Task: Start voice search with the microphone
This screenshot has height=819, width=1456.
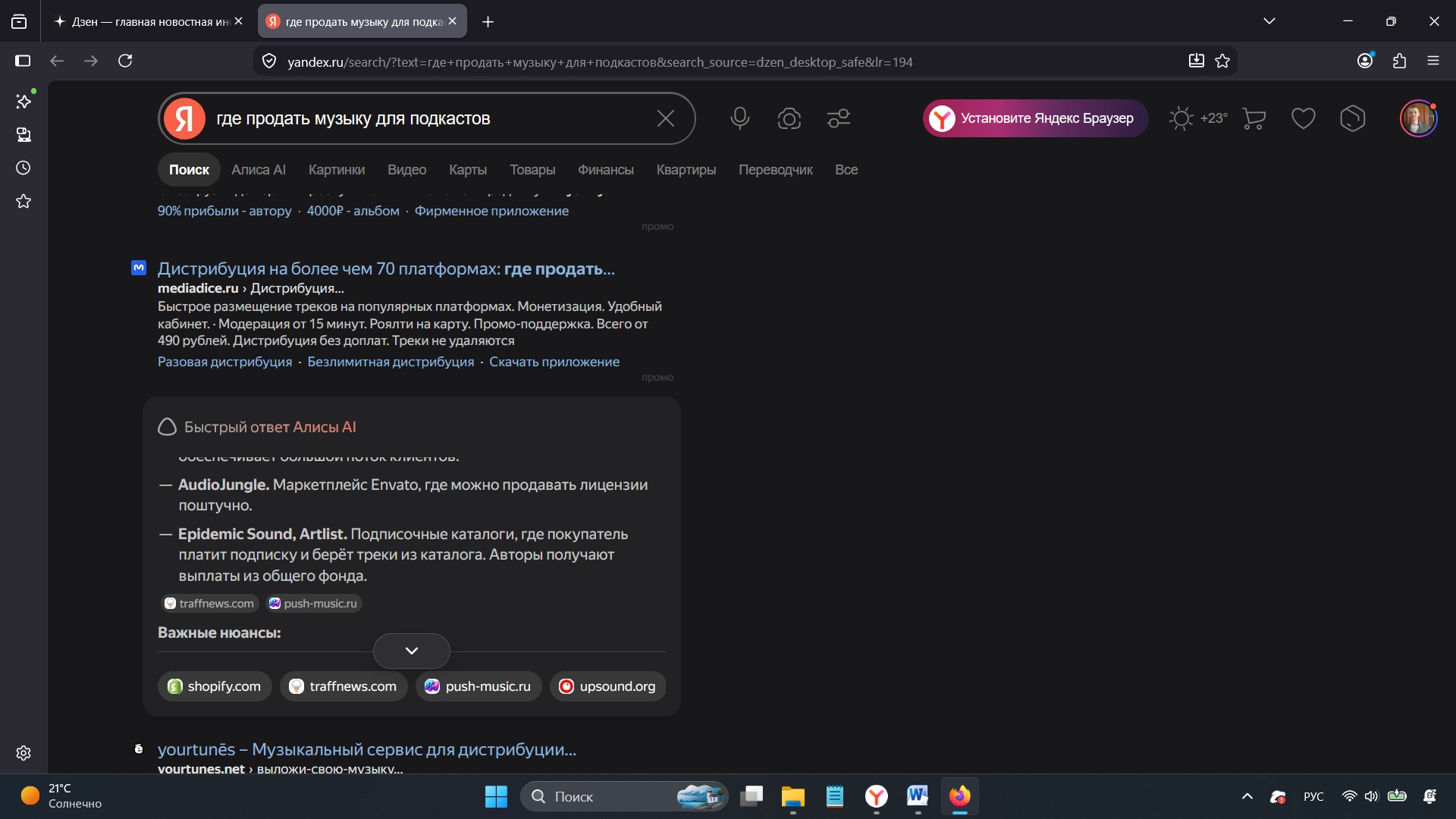Action: point(740,118)
